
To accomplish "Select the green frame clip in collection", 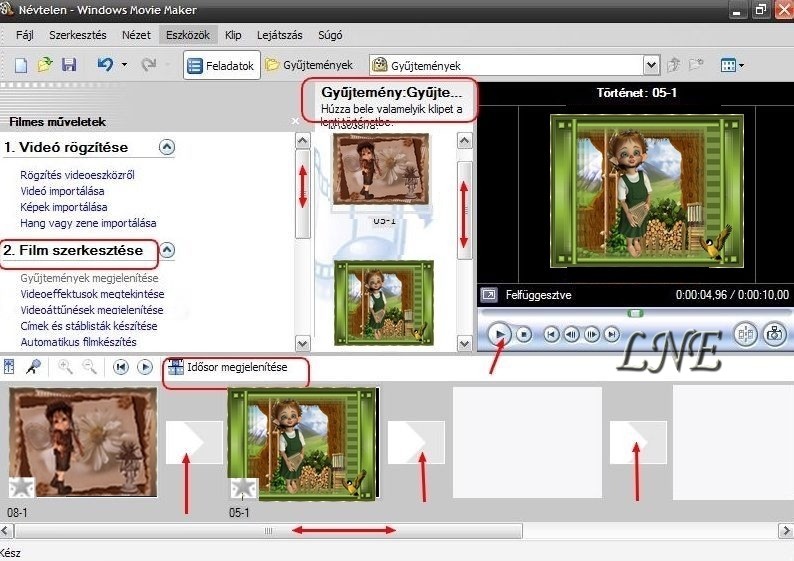I will (x=384, y=302).
